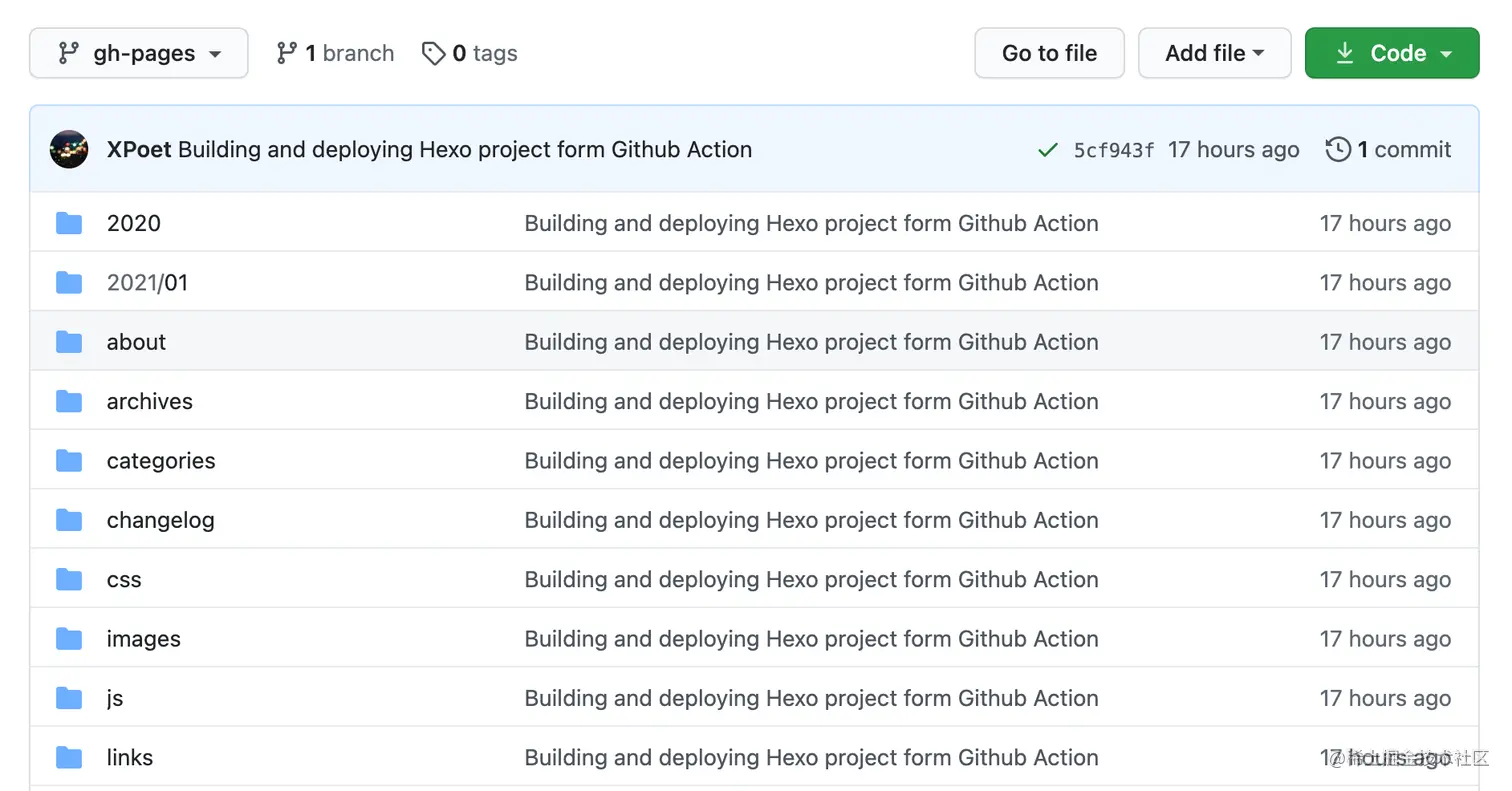This screenshot has height=791, width=1512.
Task: Open the about folder icon
Action: 68,341
